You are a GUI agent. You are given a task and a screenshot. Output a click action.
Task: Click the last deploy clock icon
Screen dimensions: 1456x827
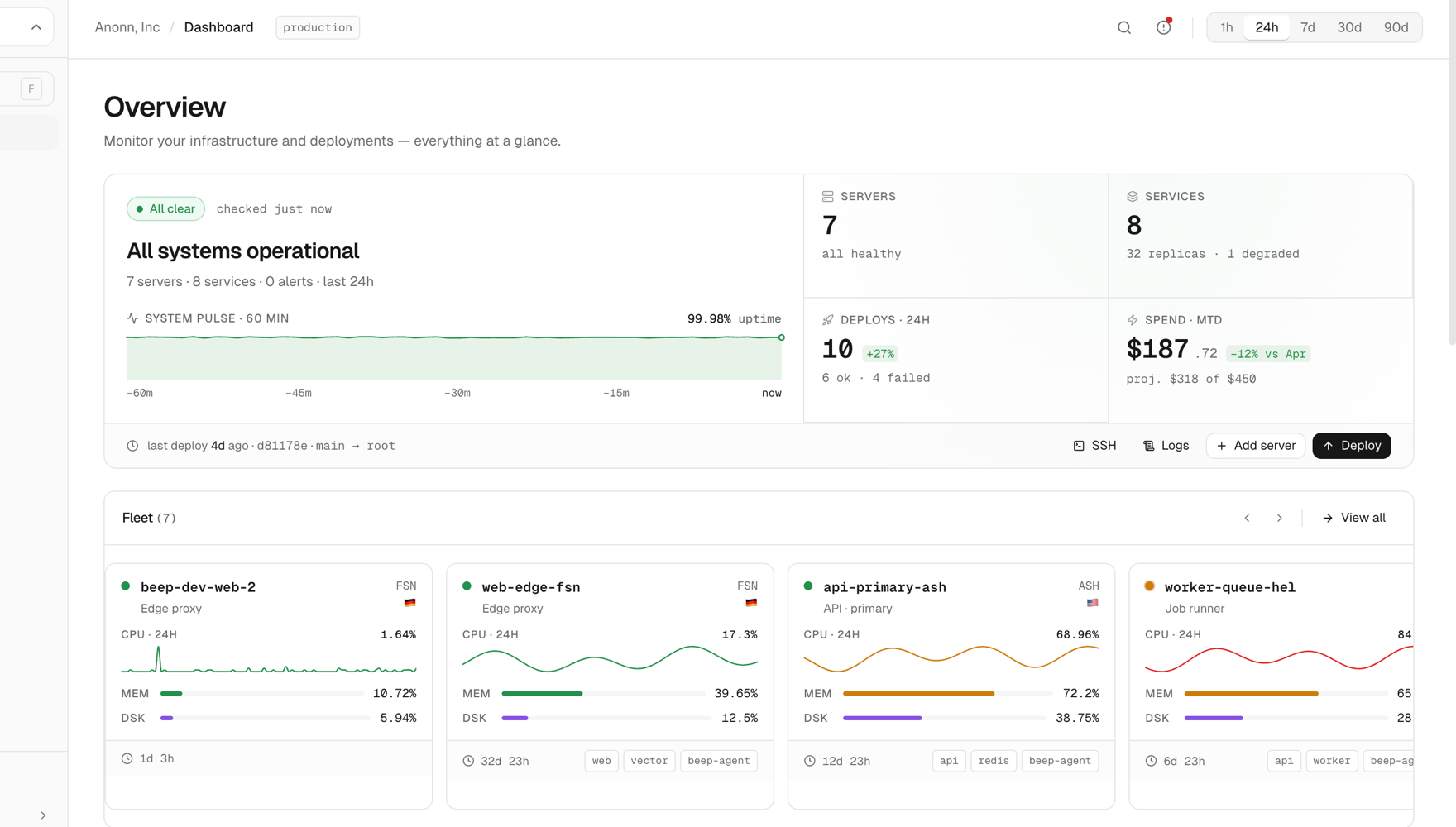132,446
